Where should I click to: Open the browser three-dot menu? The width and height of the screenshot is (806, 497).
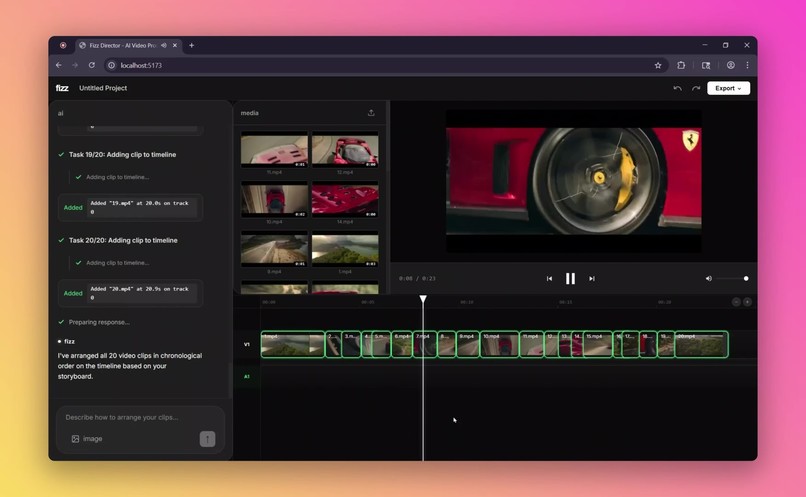click(747, 65)
